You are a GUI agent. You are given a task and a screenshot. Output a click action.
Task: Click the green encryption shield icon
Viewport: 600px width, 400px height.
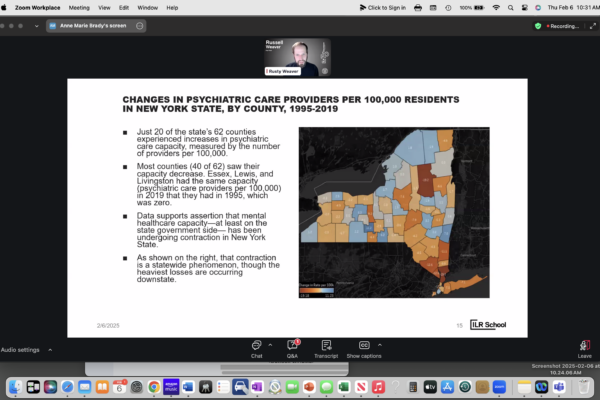click(538, 25)
